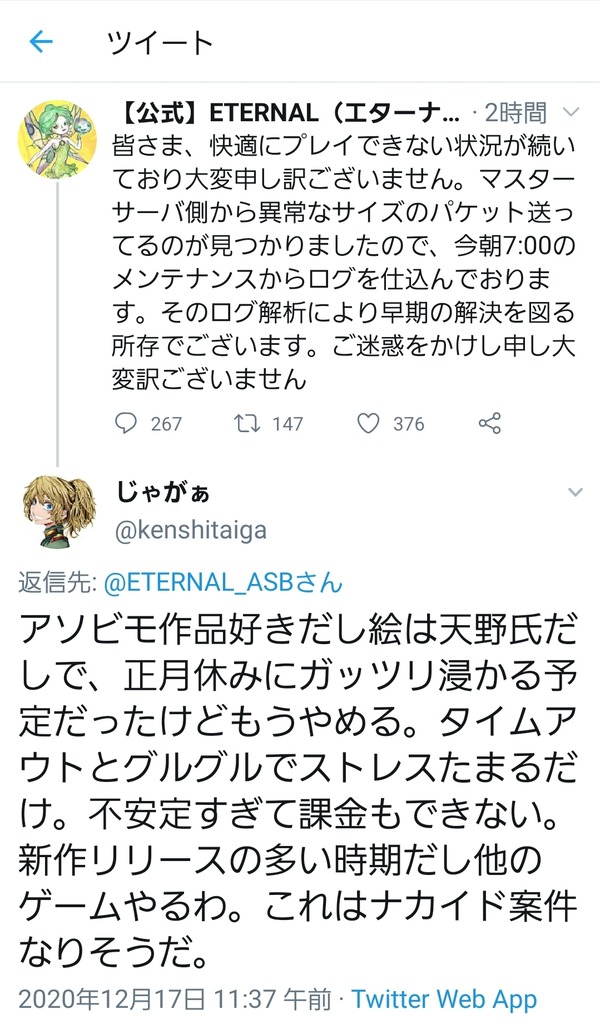The width and height of the screenshot is (600, 1019).
Task: Go back using the left arrow
Action: click(x=40, y=42)
